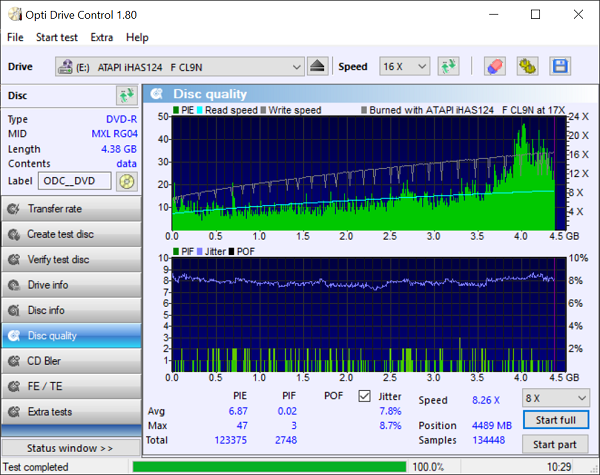Viewport: 600px width, 475px height.
Task: Open the Extra menu
Action: point(101,37)
